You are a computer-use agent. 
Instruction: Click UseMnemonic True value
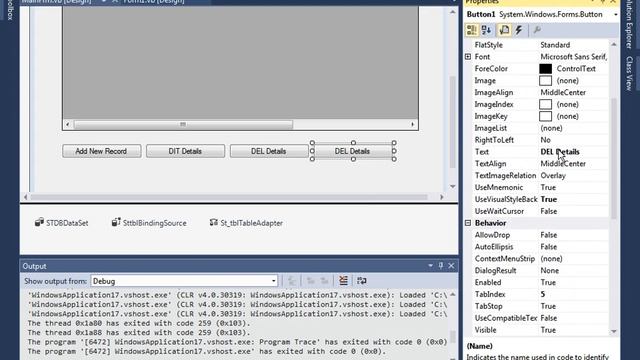click(x=548, y=187)
